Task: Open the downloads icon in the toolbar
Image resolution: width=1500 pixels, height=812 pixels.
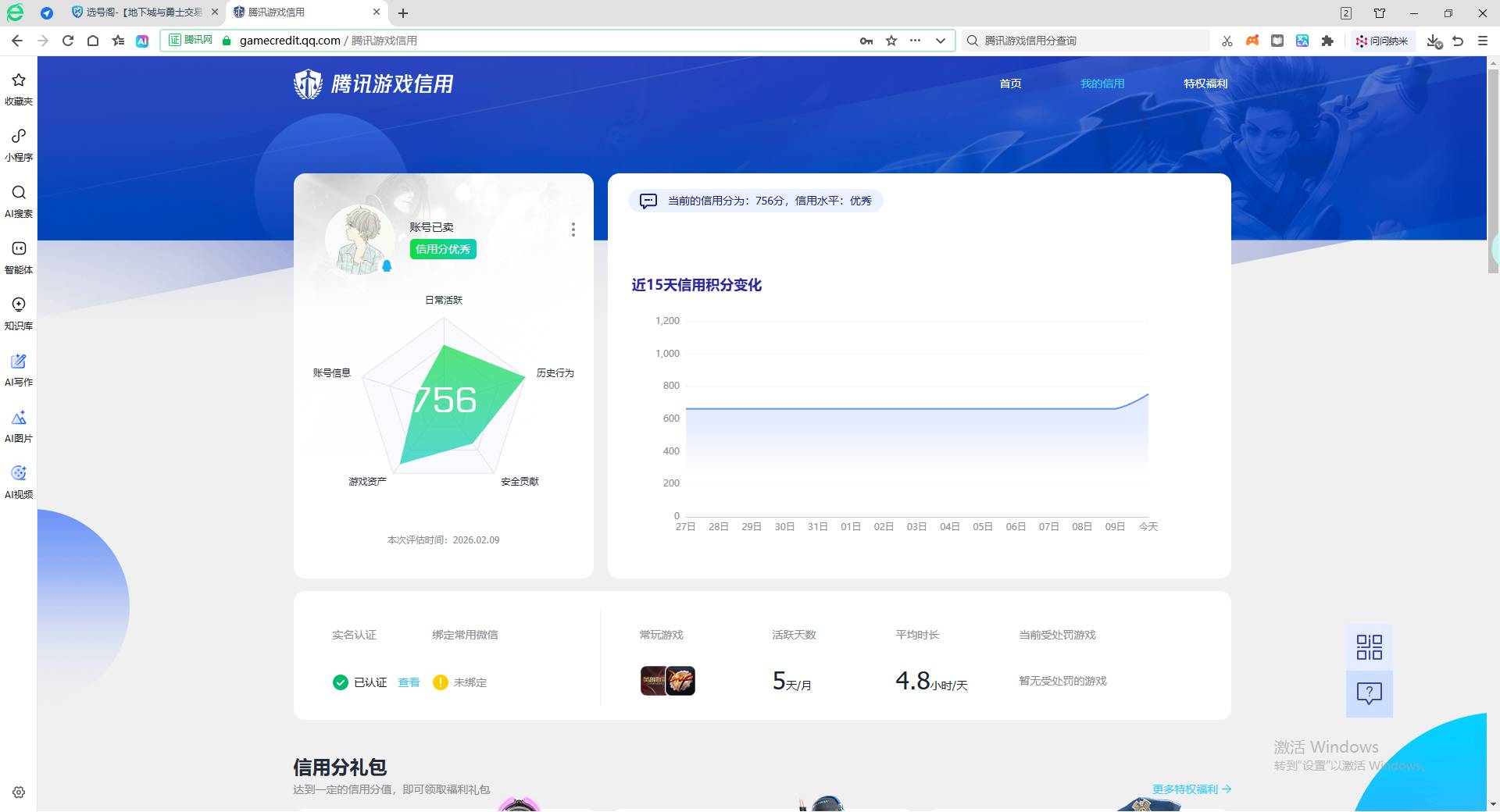Action: [1434, 41]
